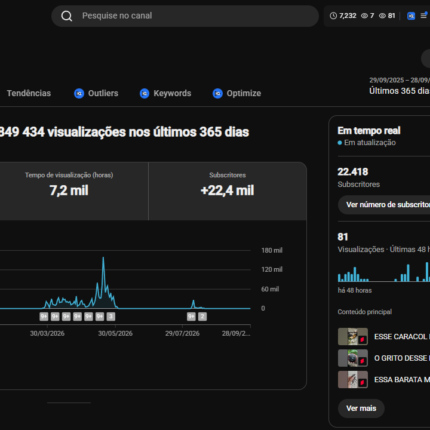Open the Keywords tab
Screen dimensions: 430x430
coord(172,93)
